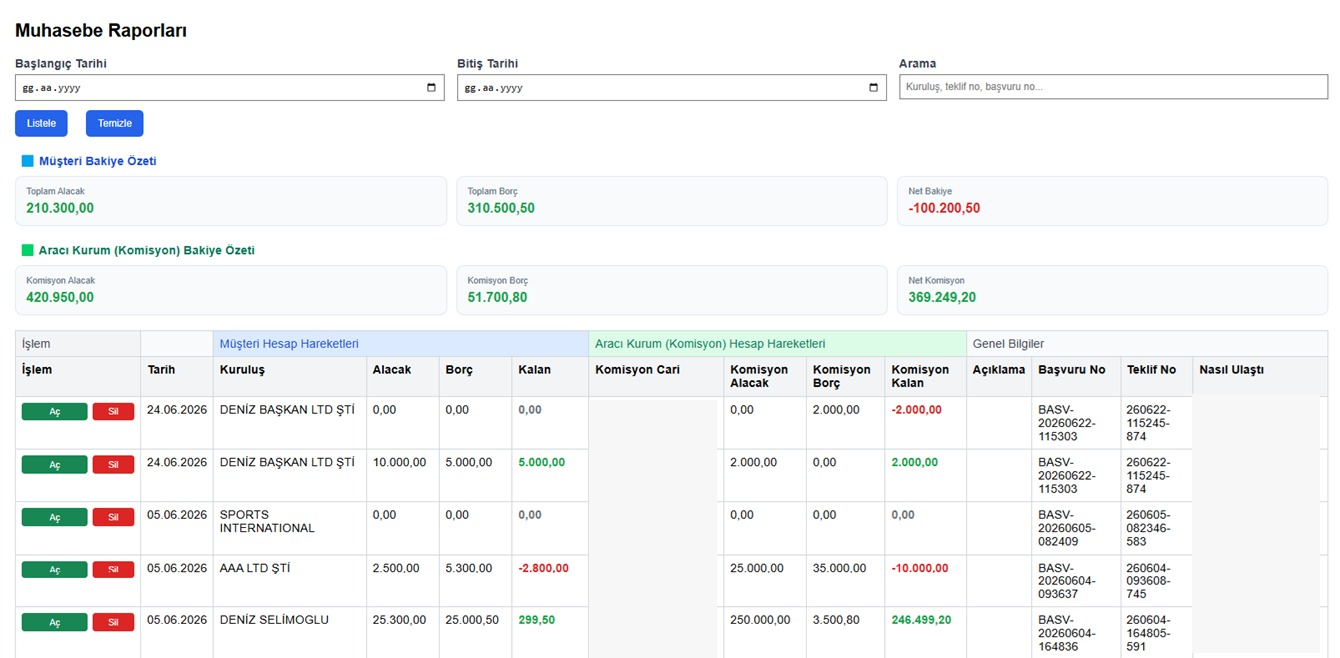This screenshot has width=1340, height=658.
Task: Click the Net Bakiye summary card
Action: click(1112, 201)
